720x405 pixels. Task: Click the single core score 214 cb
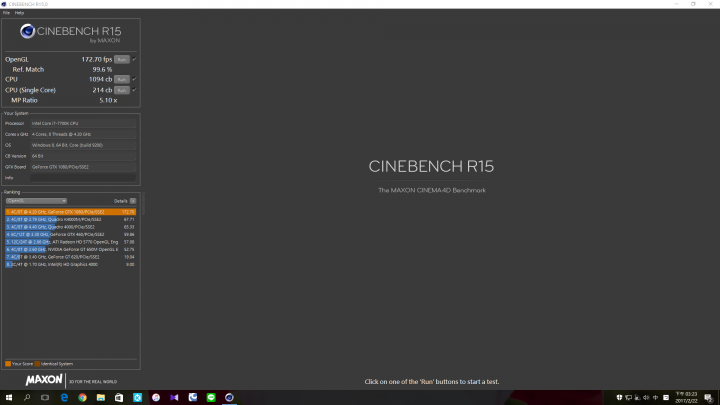point(102,90)
